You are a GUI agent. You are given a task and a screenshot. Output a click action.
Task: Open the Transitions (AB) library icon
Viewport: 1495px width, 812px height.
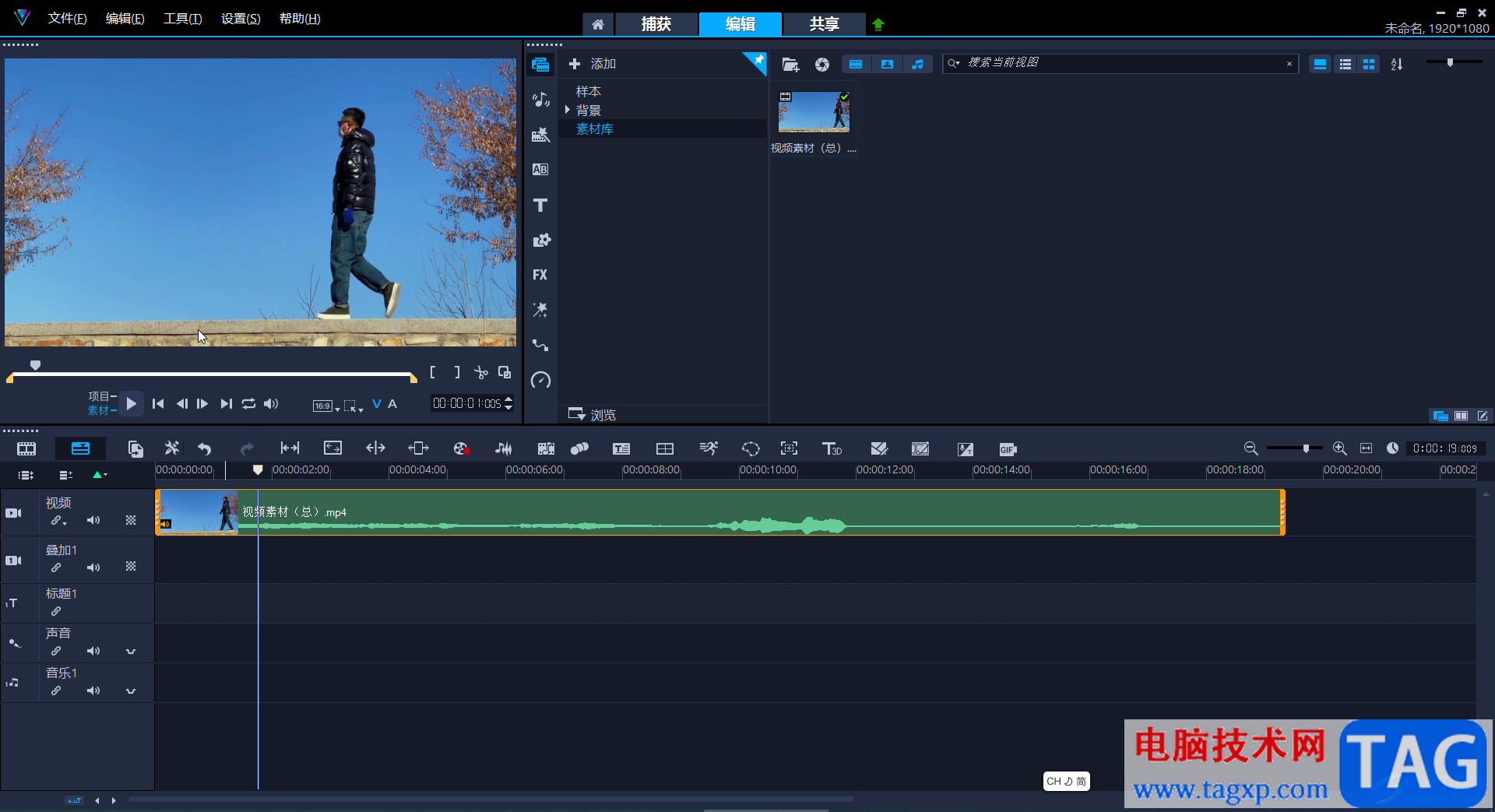[x=540, y=170]
